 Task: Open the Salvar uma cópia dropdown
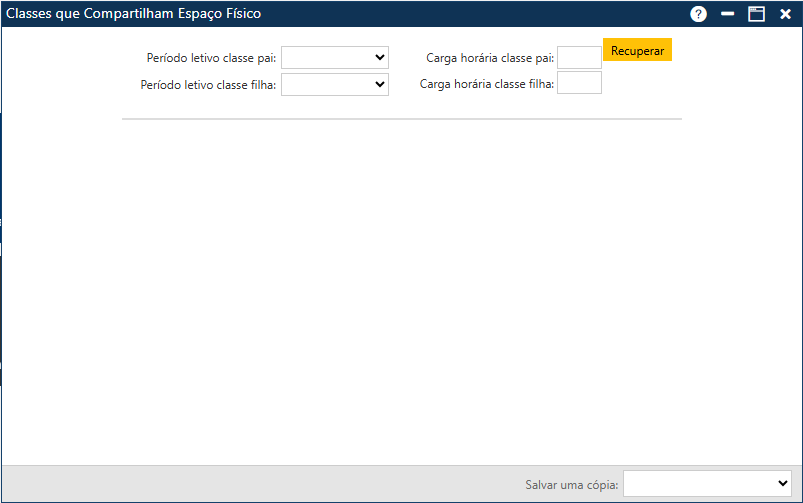[707, 483]
